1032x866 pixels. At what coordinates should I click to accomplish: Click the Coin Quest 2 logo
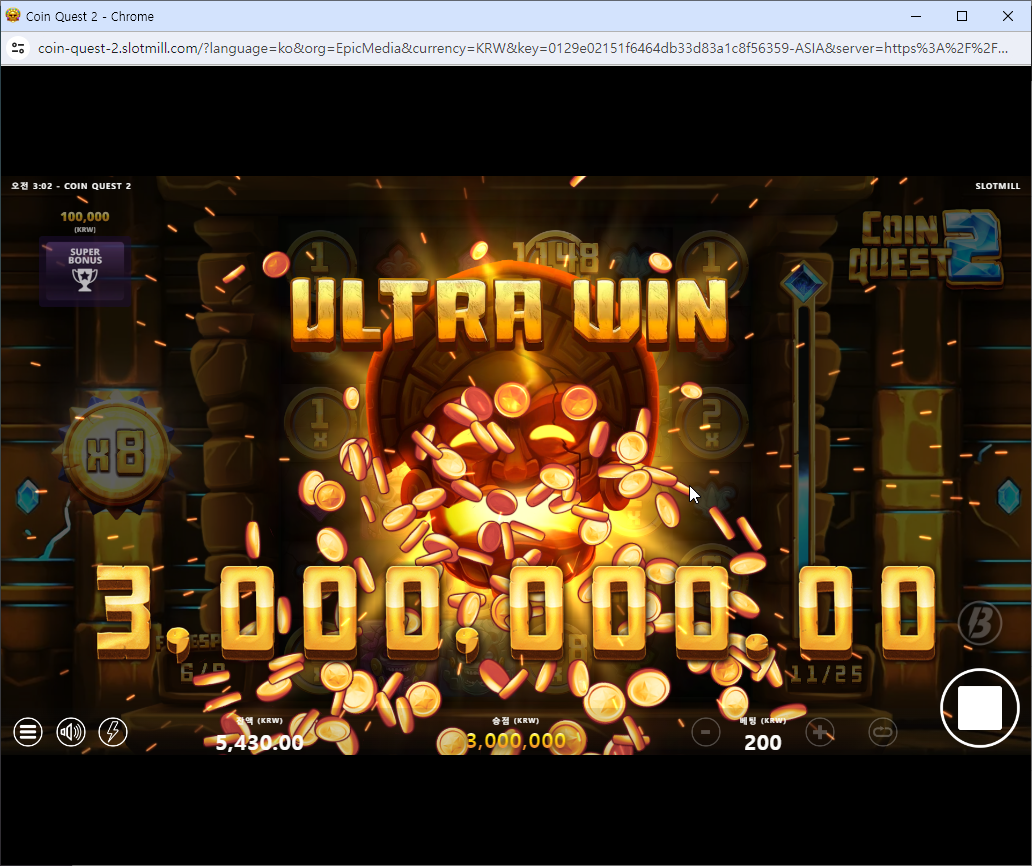926,249
